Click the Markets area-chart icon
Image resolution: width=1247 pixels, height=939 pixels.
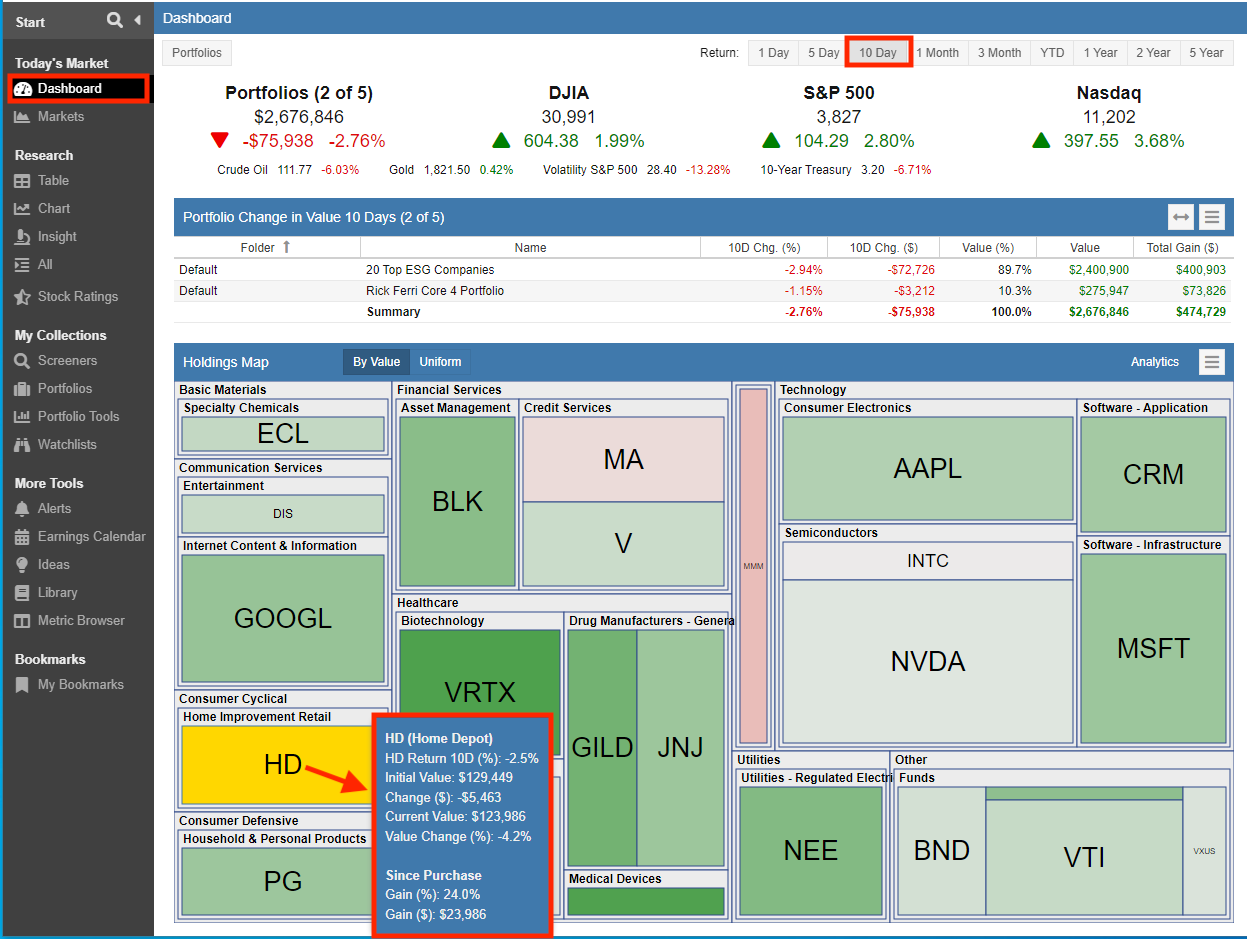click(x=22, y=117)
